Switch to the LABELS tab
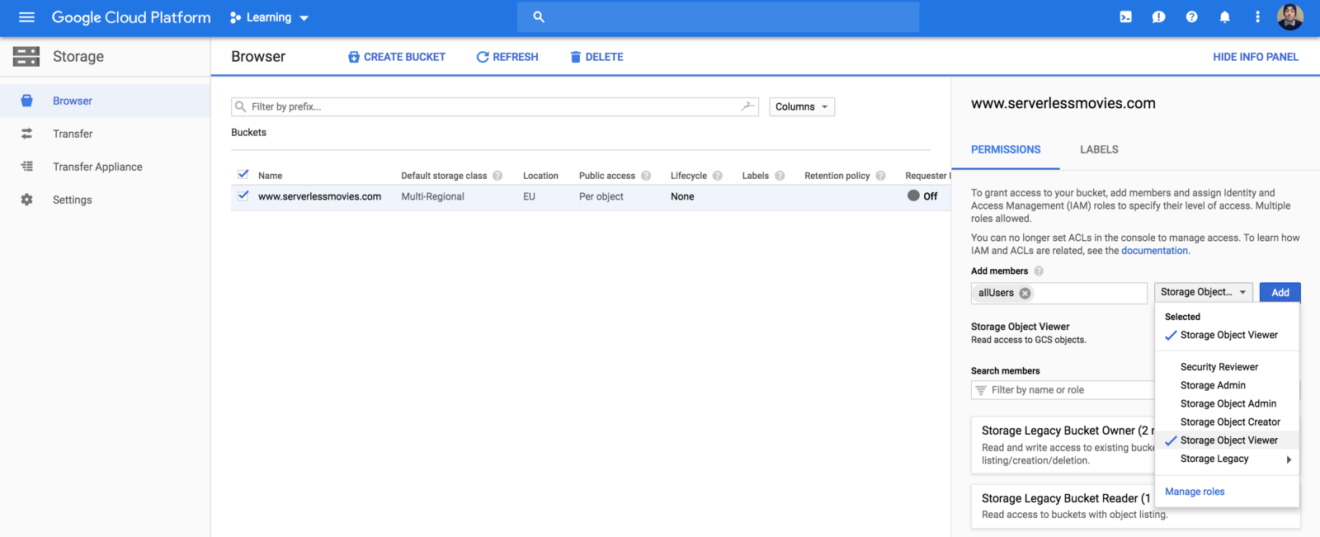 pyautogui.click(x=1099, y=149)
